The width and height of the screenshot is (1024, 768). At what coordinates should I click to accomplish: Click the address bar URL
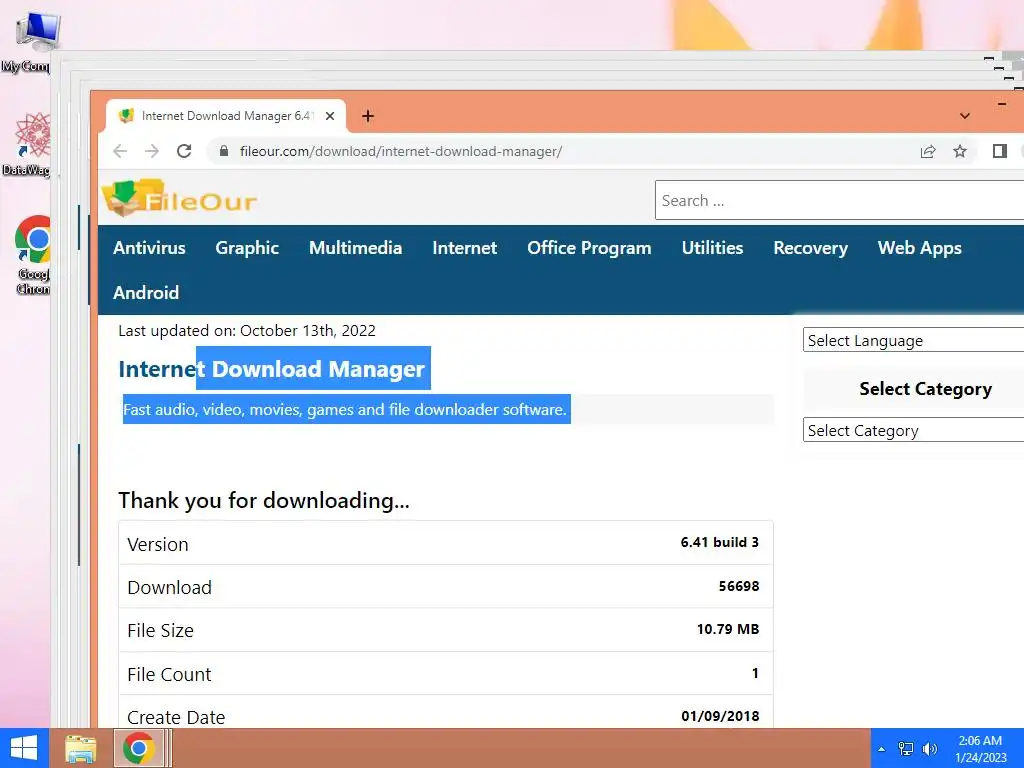coord(400,152)
